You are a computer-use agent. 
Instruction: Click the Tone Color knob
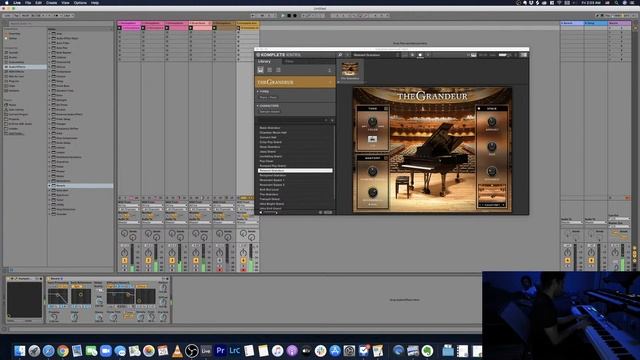click(372, 122)
